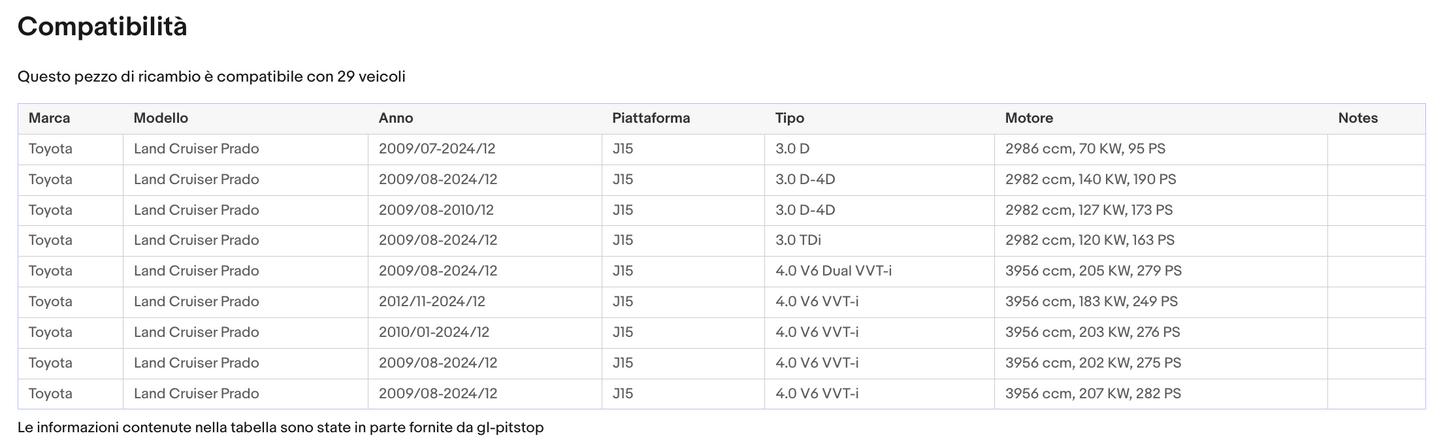Click the 29 vehicles compatibility text
The height and width of the screenshot is (444, 1445).
[211, 76]
